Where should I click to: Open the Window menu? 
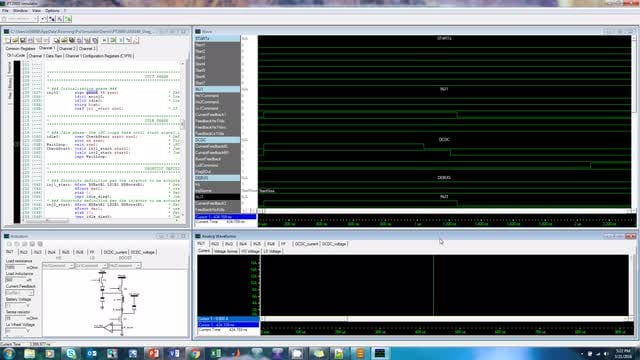pos(20,11)
